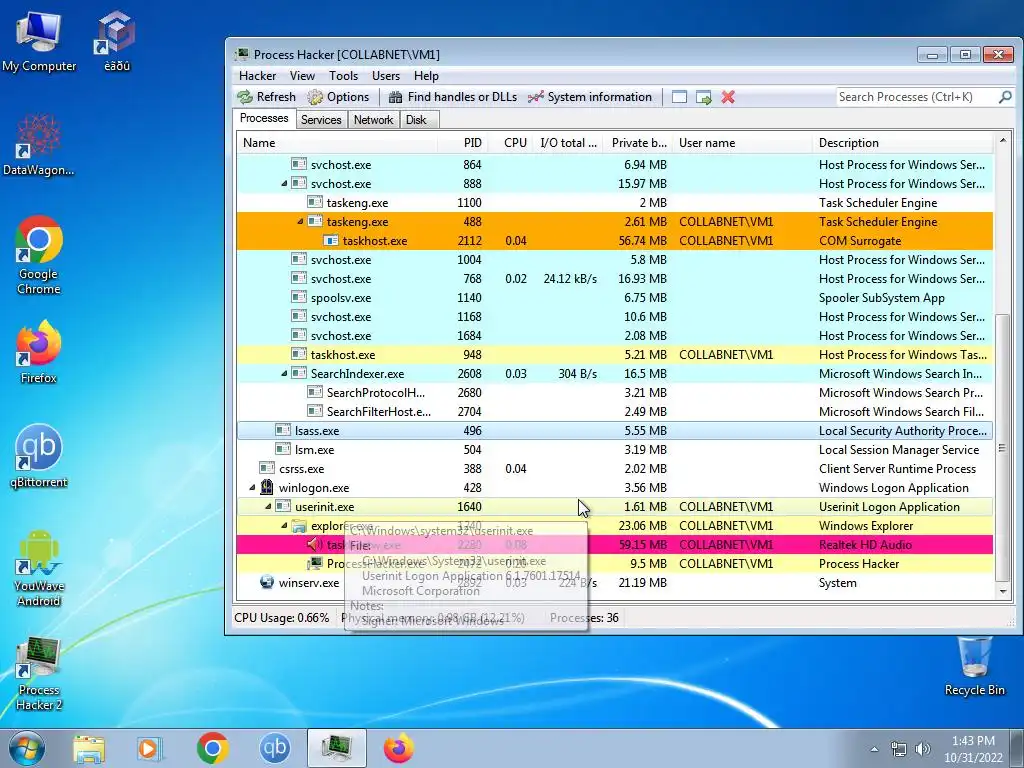The height and width of the screenshot is (768, 1024).
Task: Click the find window and thread icon
Action: [x=703, y=97]
